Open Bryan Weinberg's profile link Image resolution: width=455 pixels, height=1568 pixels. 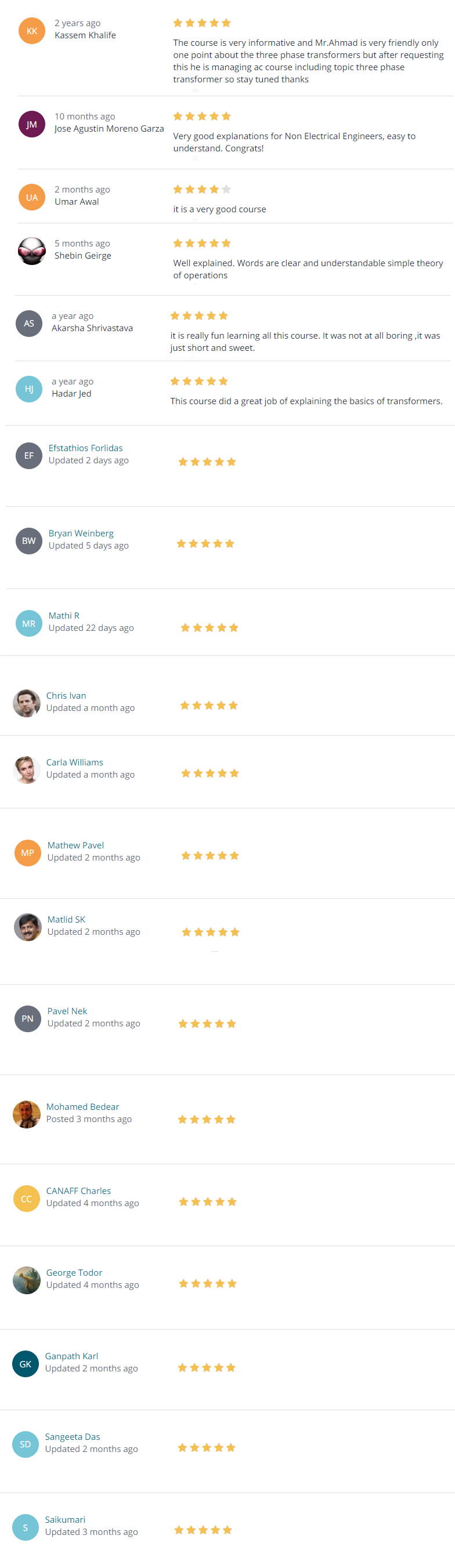(81, 533)
